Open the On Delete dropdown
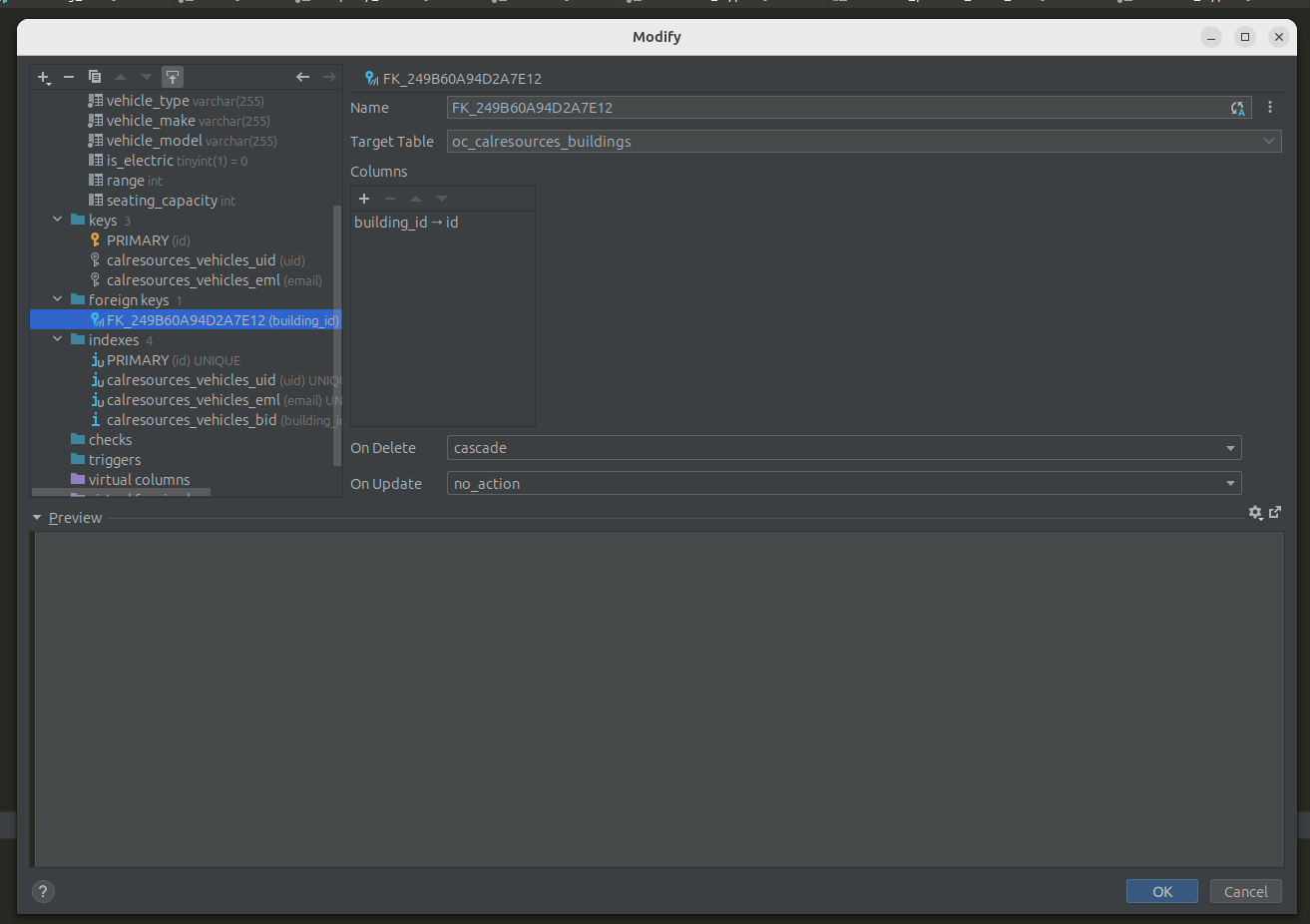1310x924 pixels. [1230, 447]
